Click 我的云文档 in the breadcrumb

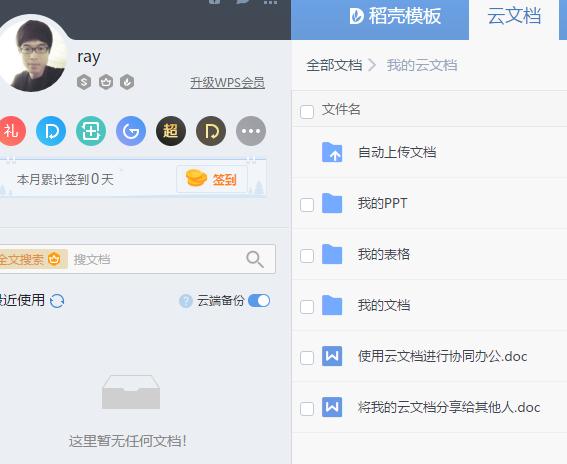click(x=422, y=65)
